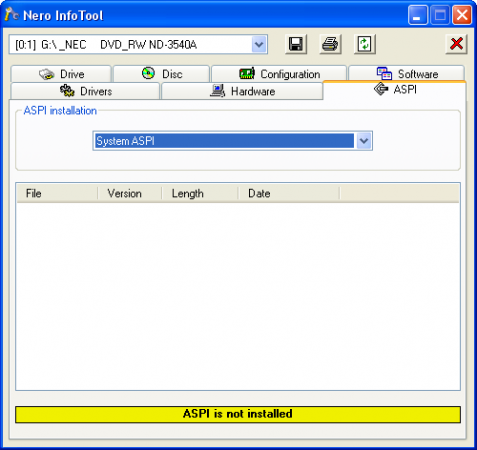Sort list by Version column header

point(130,193)
